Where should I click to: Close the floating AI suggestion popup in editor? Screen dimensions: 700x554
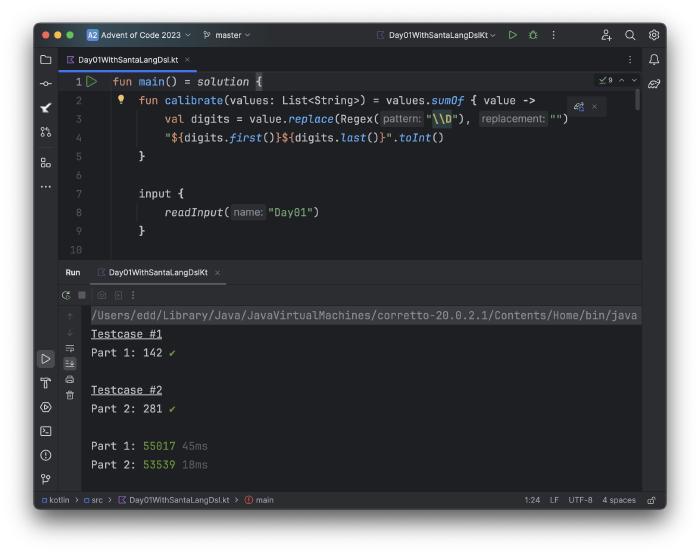(x=594, y=107)
